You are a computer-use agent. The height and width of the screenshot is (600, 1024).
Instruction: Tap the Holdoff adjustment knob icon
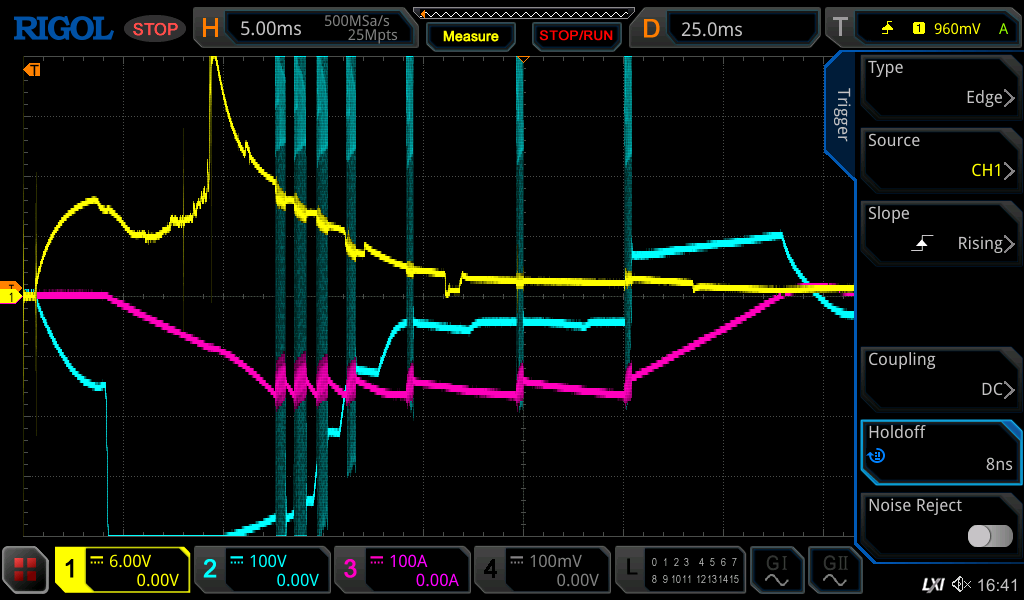pyautogui.click(x=876, y=456)
